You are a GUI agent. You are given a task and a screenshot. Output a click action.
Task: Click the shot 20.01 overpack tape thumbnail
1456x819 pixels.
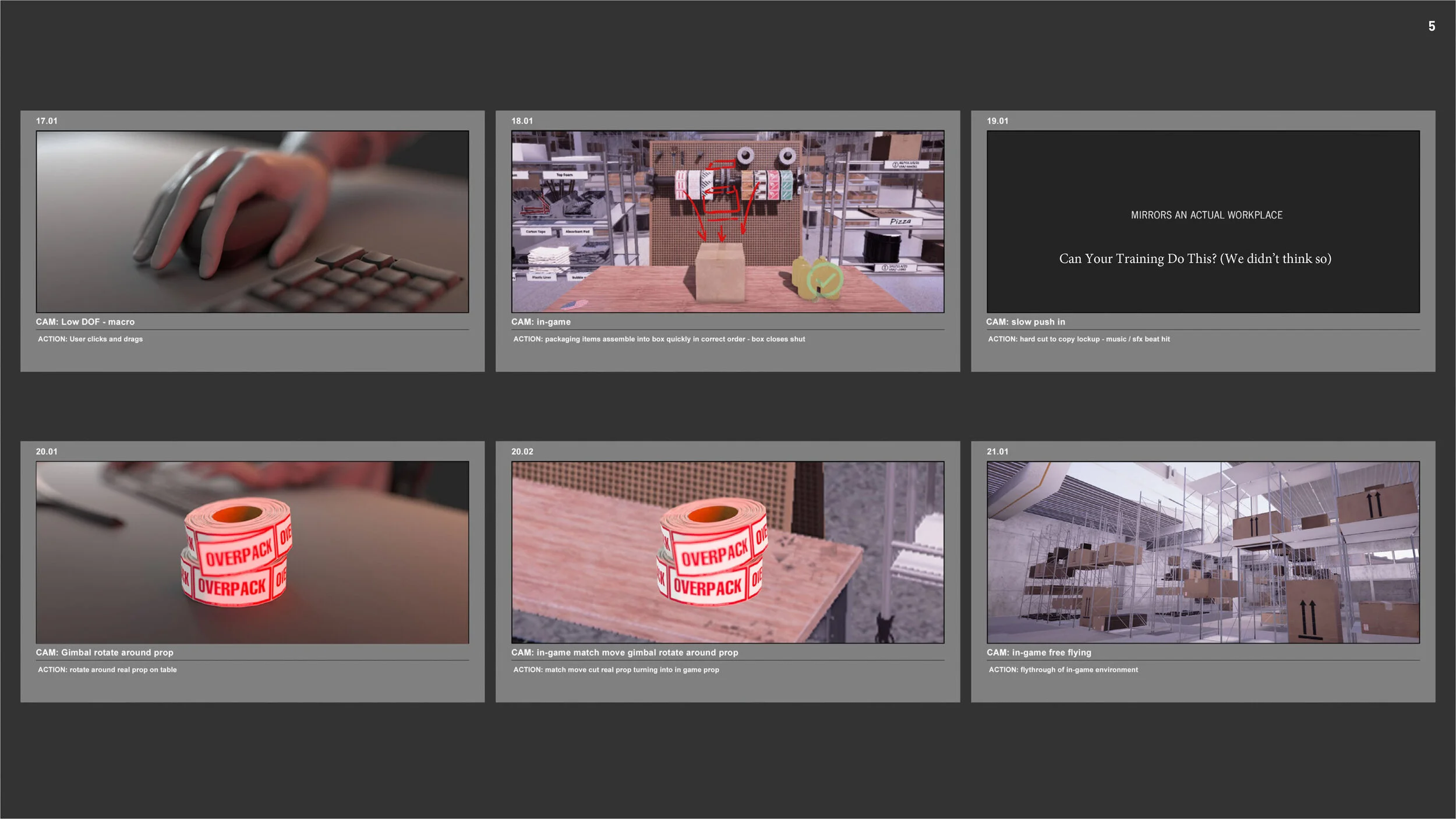click(x=252, y=552)
